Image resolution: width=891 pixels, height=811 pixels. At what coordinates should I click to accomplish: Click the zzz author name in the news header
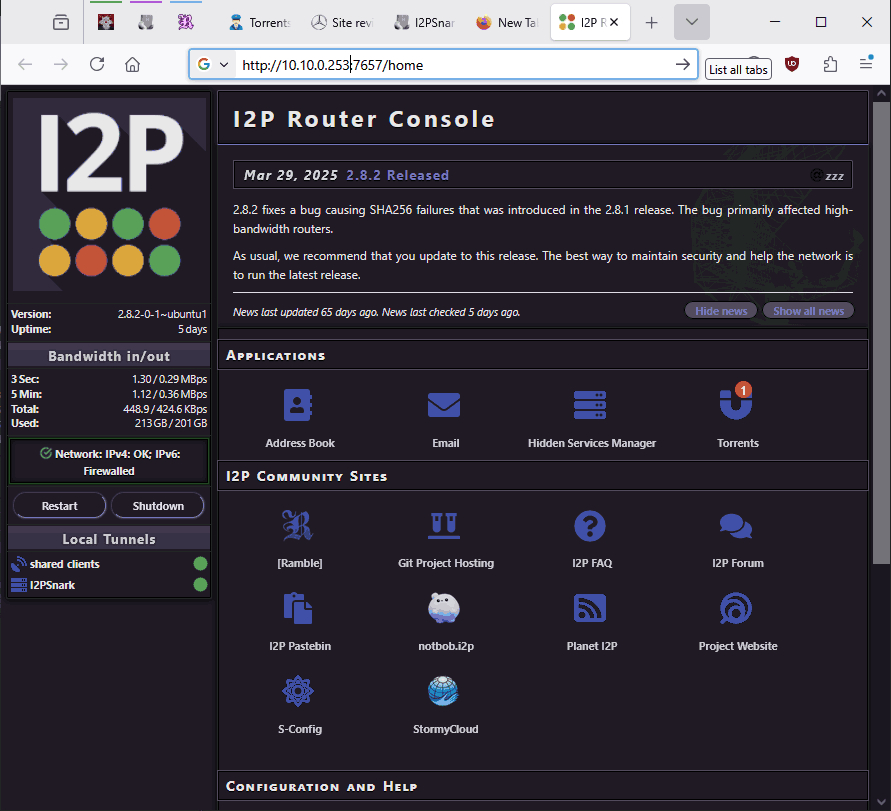pos(834,176)
